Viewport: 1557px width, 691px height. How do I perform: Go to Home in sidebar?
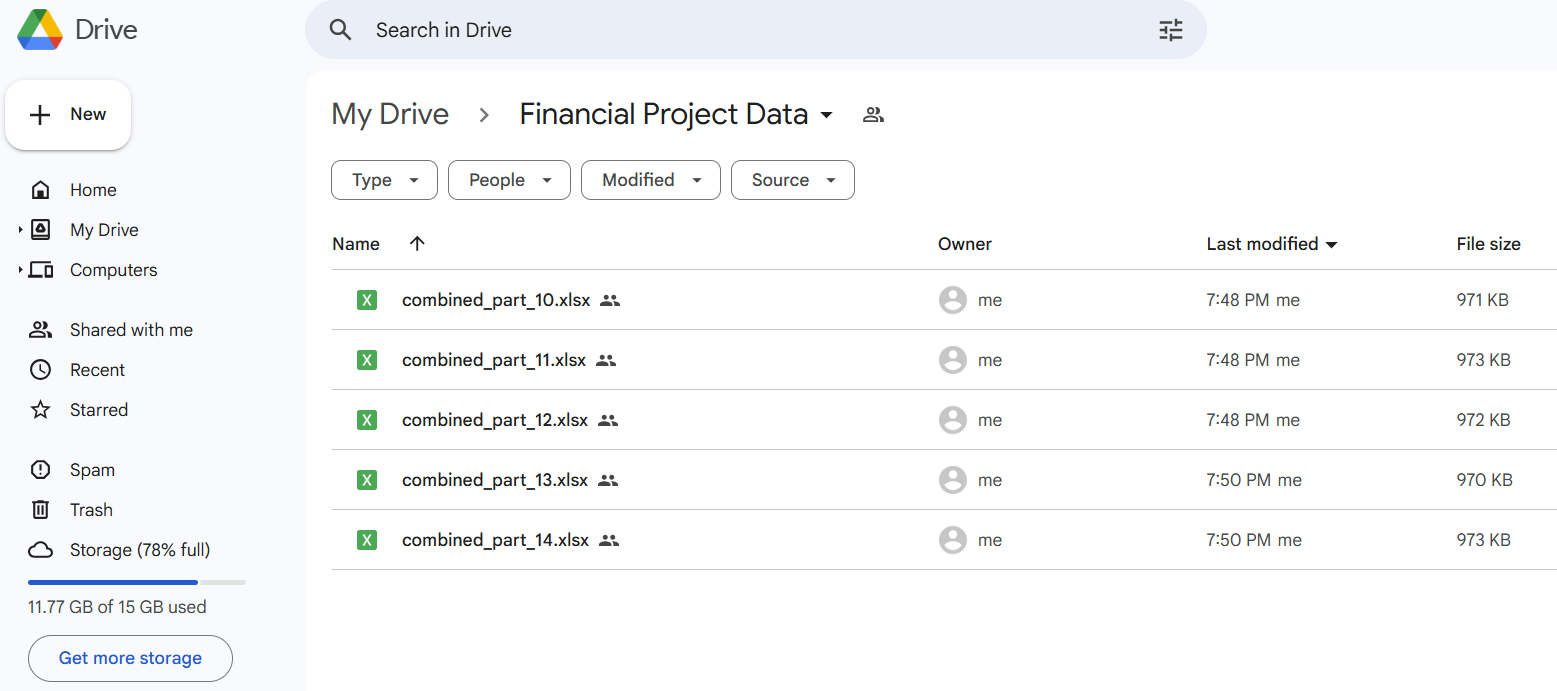click(93, 190)
